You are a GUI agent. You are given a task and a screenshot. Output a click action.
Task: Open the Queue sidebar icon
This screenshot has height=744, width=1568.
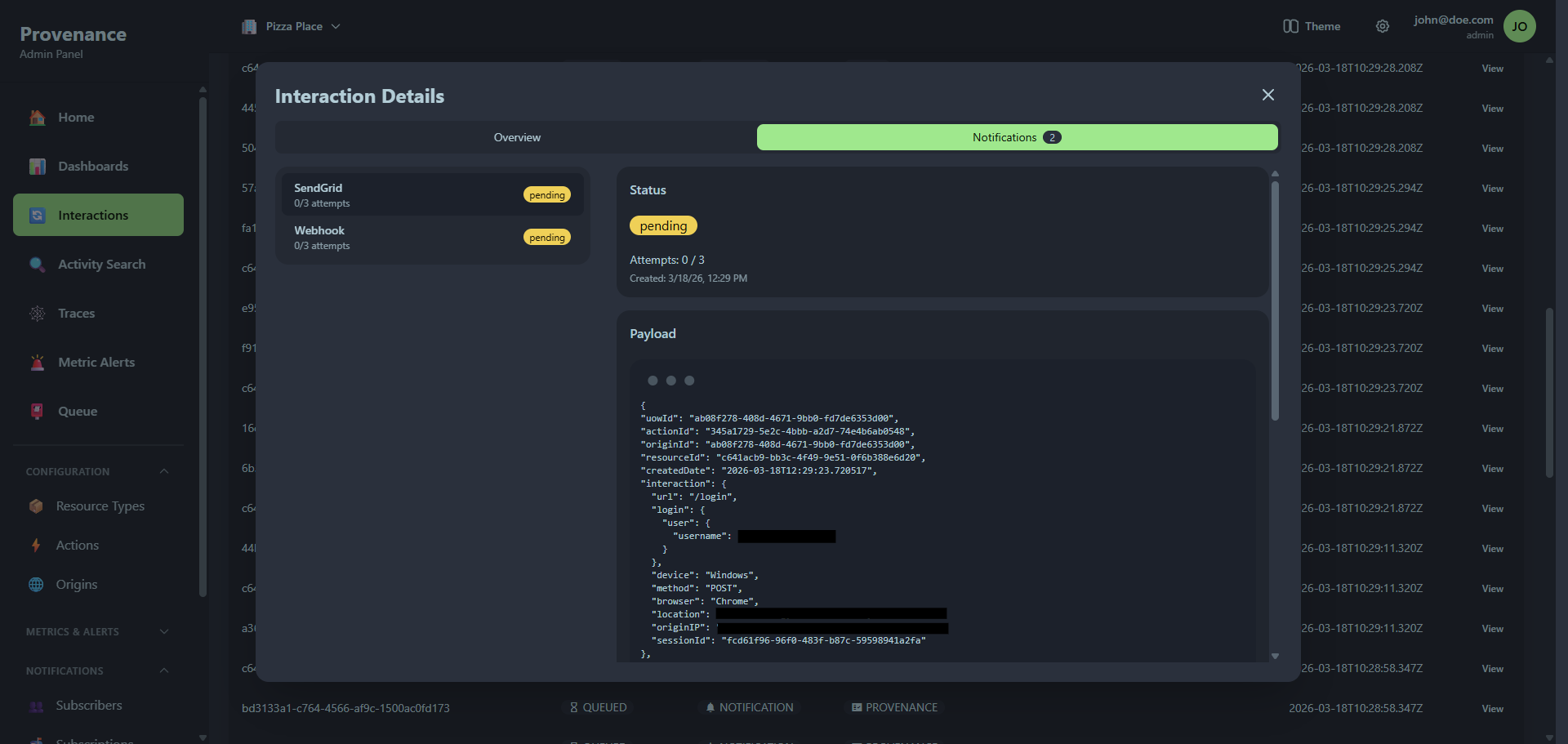(38, 412)
